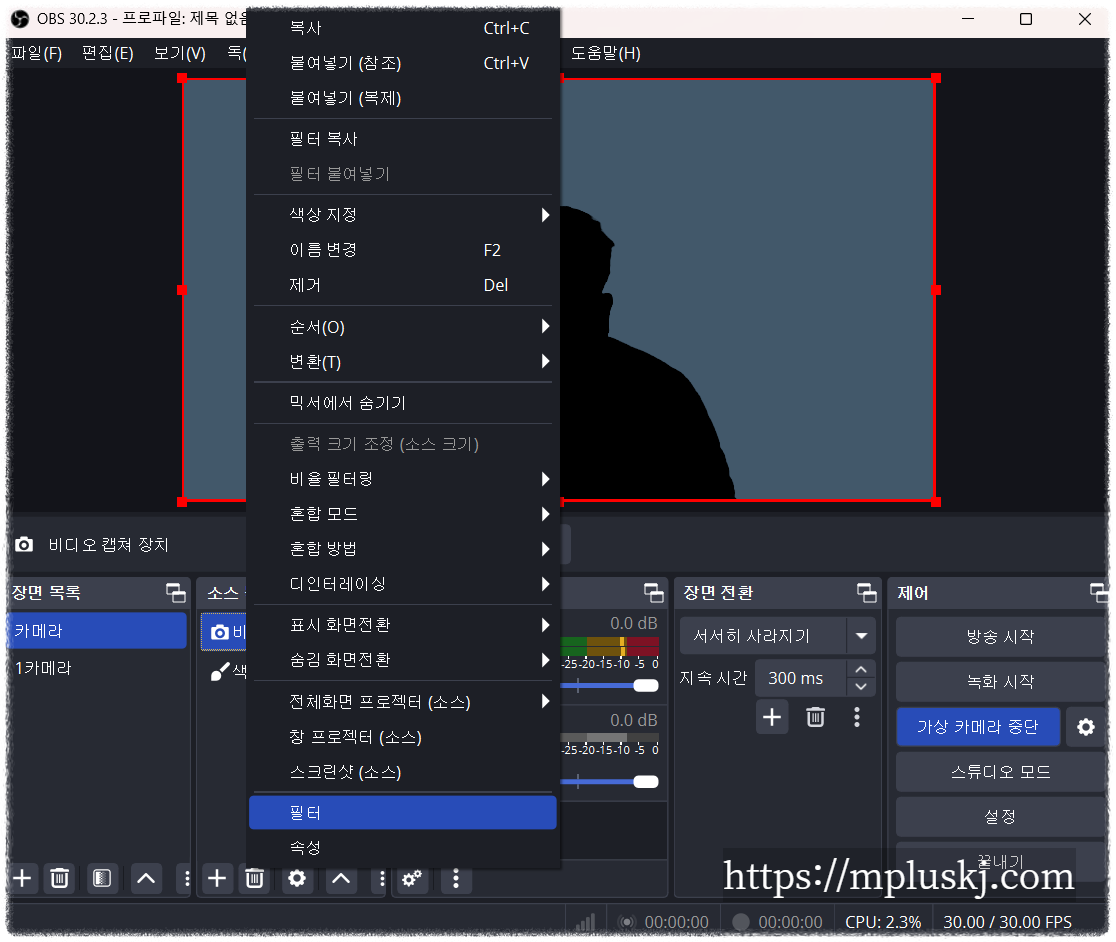This screenshot has width=1116, height=942.
Task: Select 필터 from the context menu
Action: tap(402, 813)
